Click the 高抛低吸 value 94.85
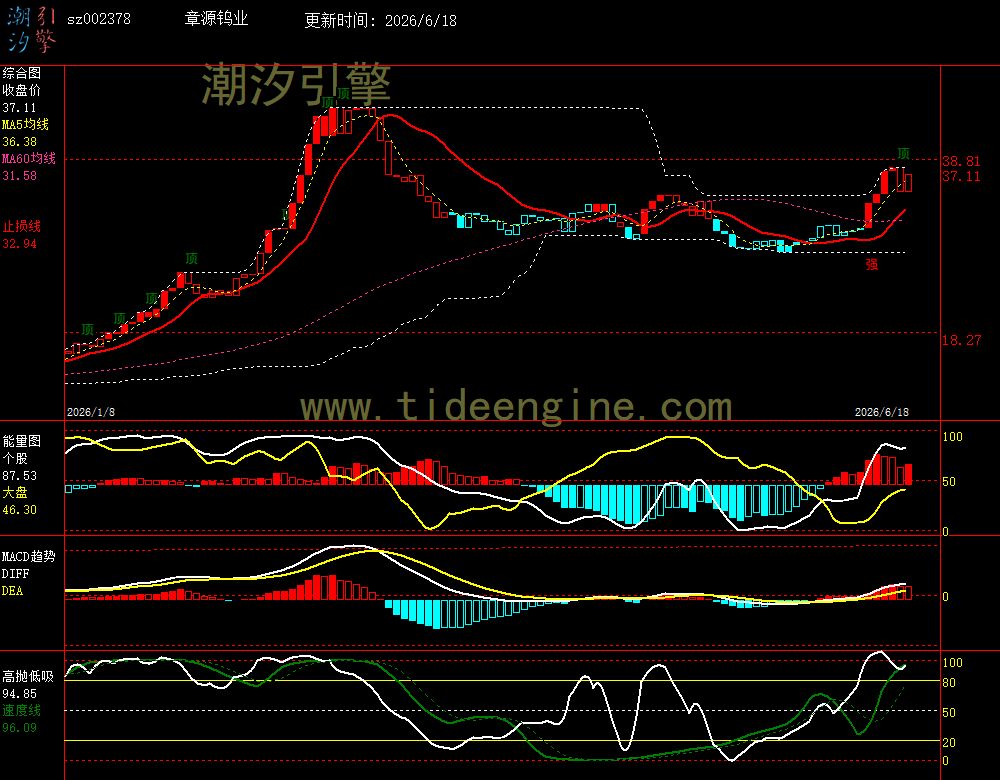Image resolution: width=1000 pixels, height=780 pixels. pos(19,693)
